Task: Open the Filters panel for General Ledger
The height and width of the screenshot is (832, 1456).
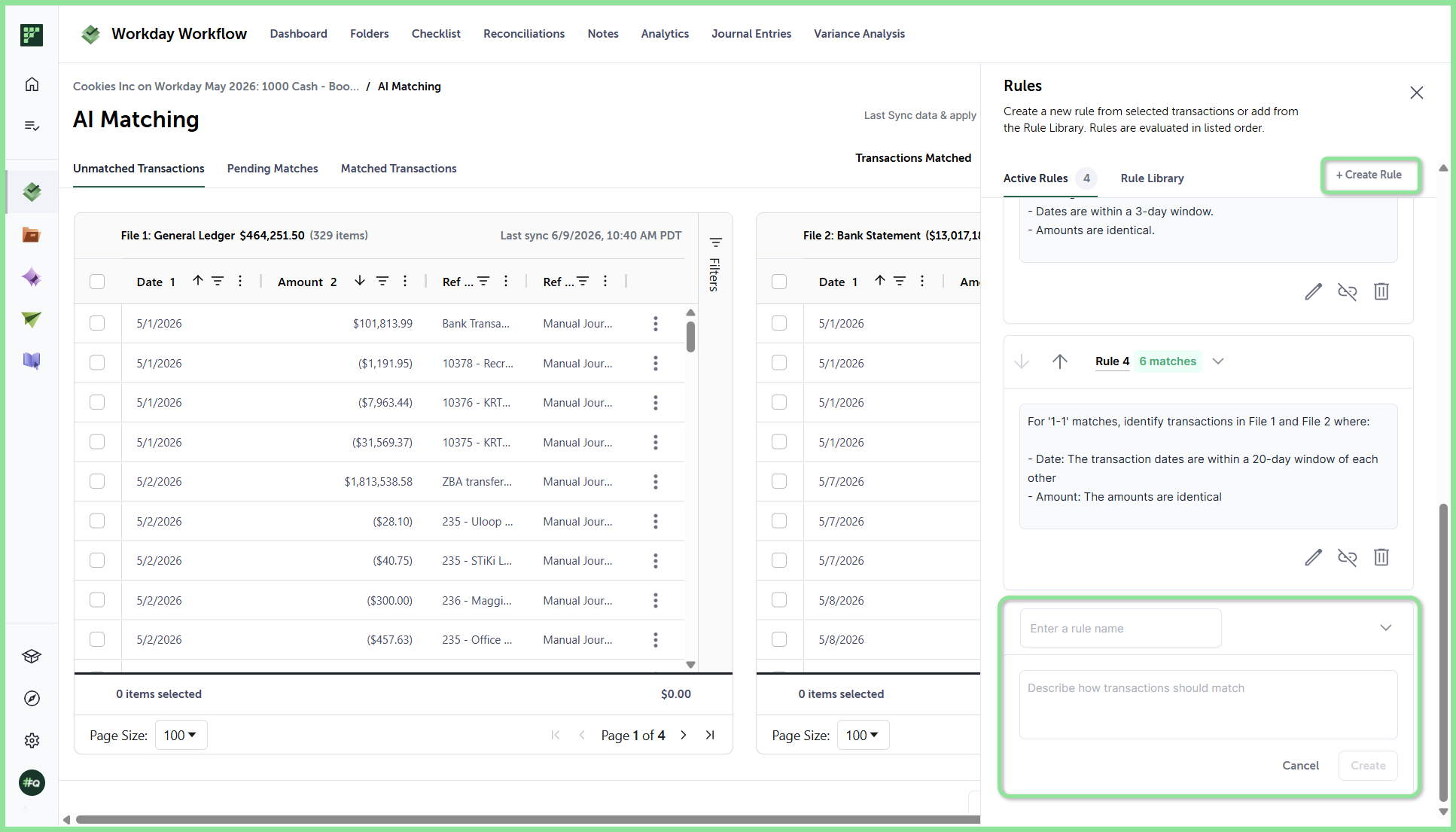Action: 715,264
